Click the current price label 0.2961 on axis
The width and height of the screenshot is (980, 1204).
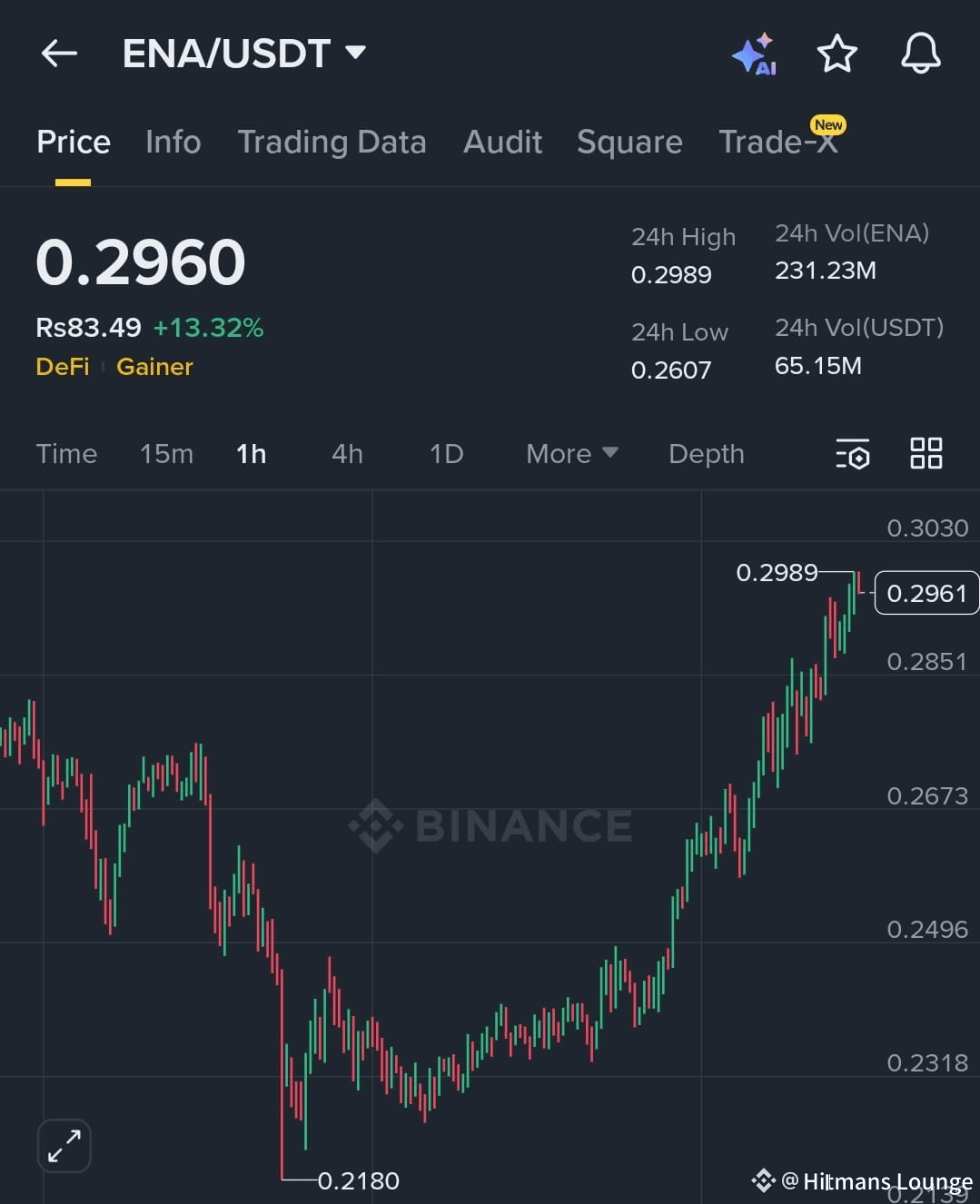click(926, 593)
